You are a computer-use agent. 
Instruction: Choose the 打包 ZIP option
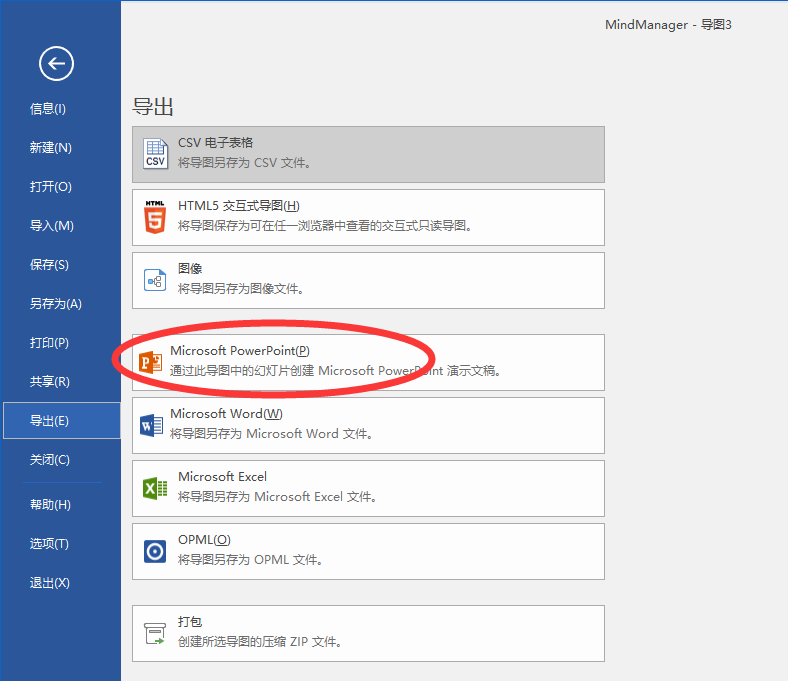pos(368,633)
